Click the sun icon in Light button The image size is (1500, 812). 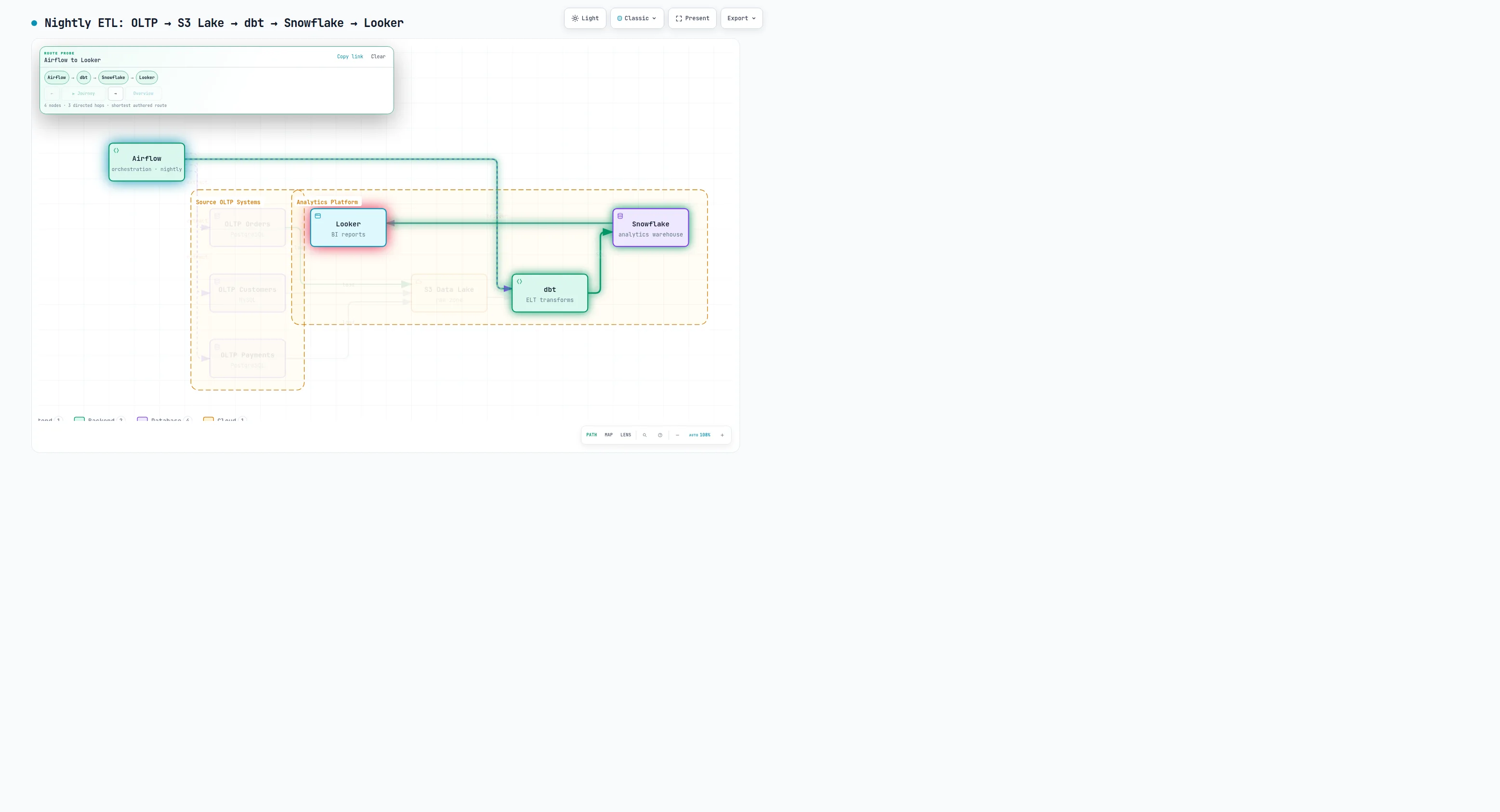click(575, 18)
